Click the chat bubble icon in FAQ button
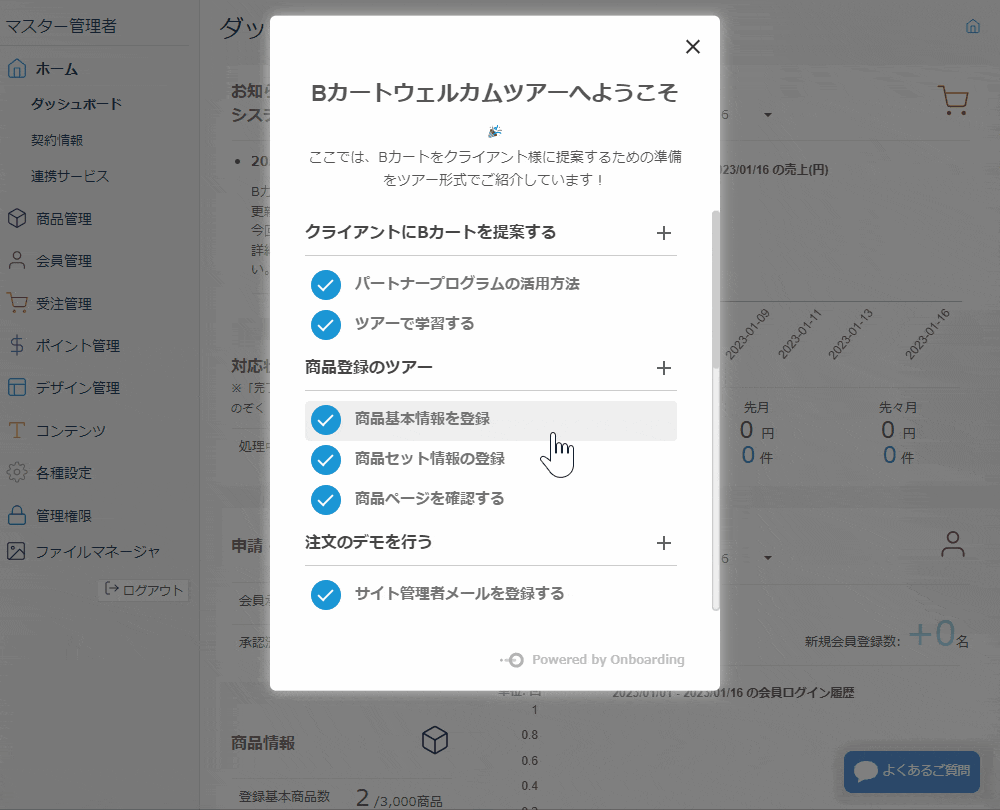Viewport: 1000px width, 810px height. 865,771
